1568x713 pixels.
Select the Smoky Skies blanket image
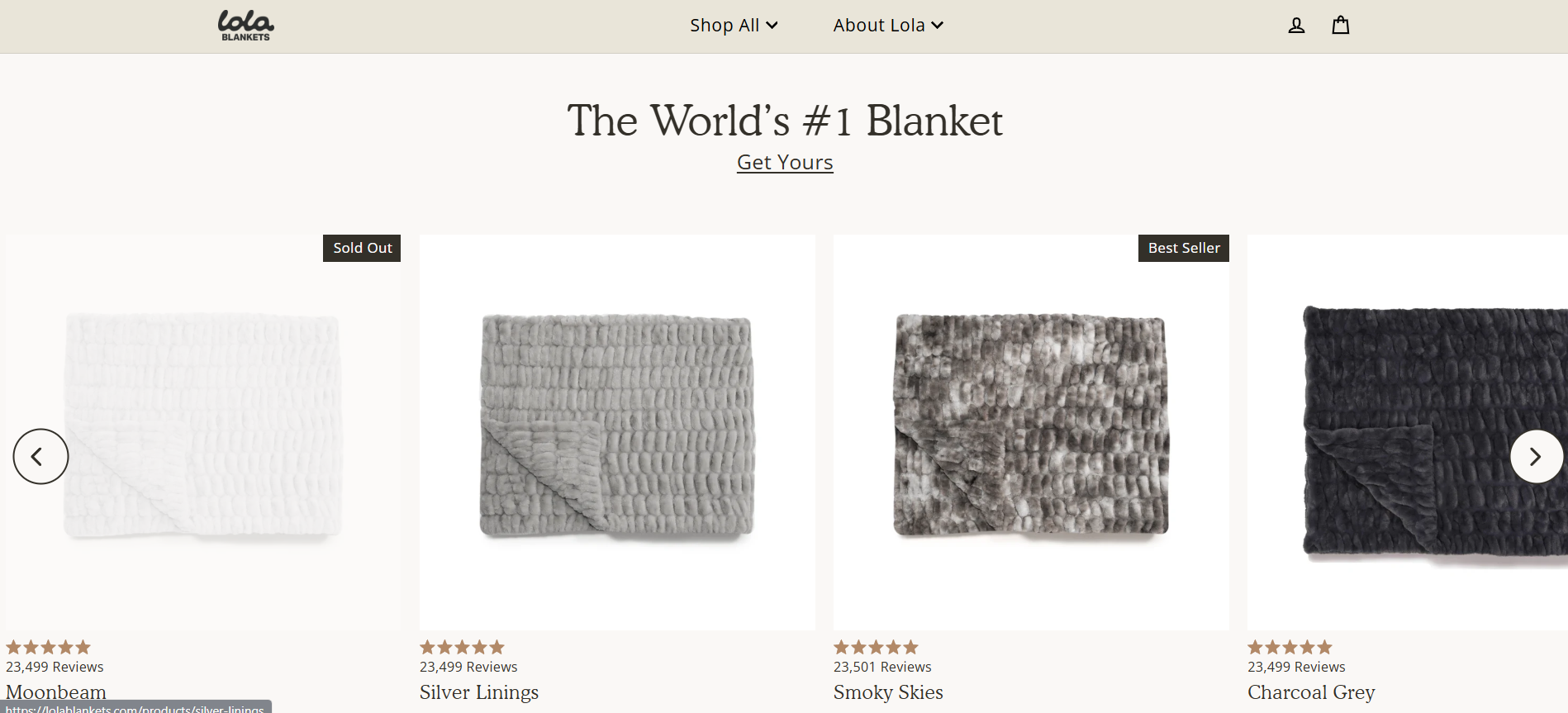coord(1031,425)
